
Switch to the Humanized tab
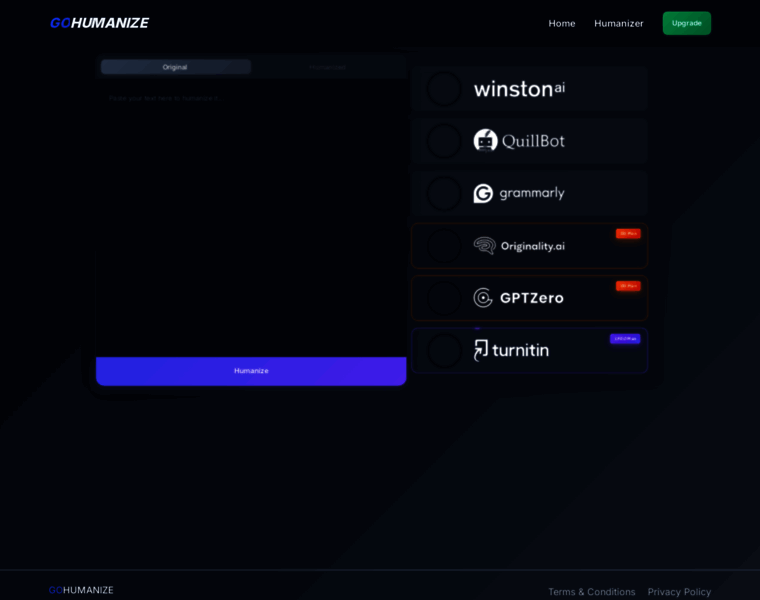(327, 67)
